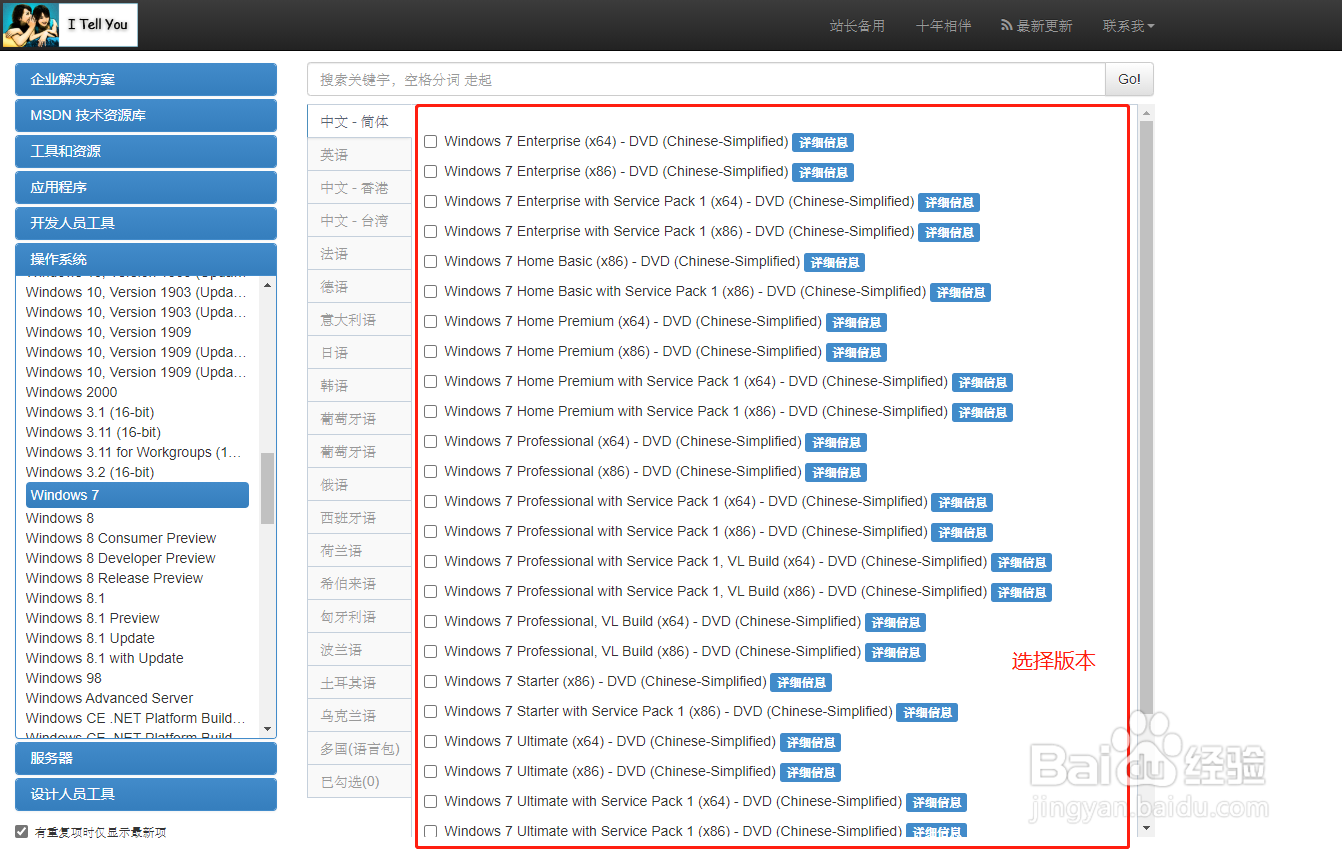This screenshot has width=1342, height=853.
Task: Switch to the 英语 language tab
Action: (360, 155)
